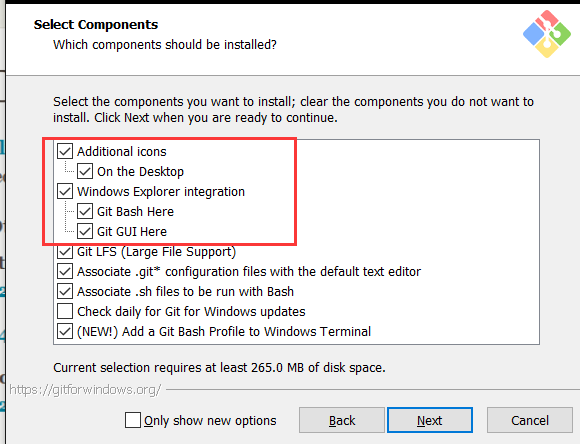
Task: Toggle Add Git Bash Profile to Windows Terminal
Action: tap(65, 331)
